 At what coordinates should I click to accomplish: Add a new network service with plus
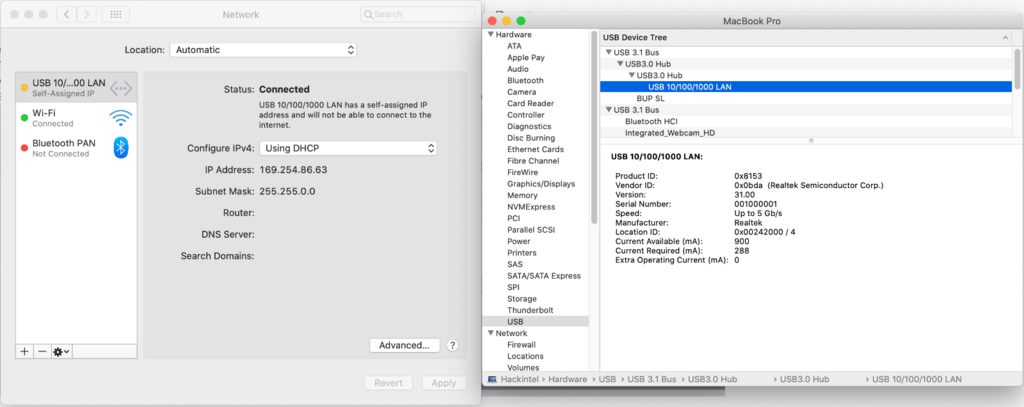tap(25, 351)
